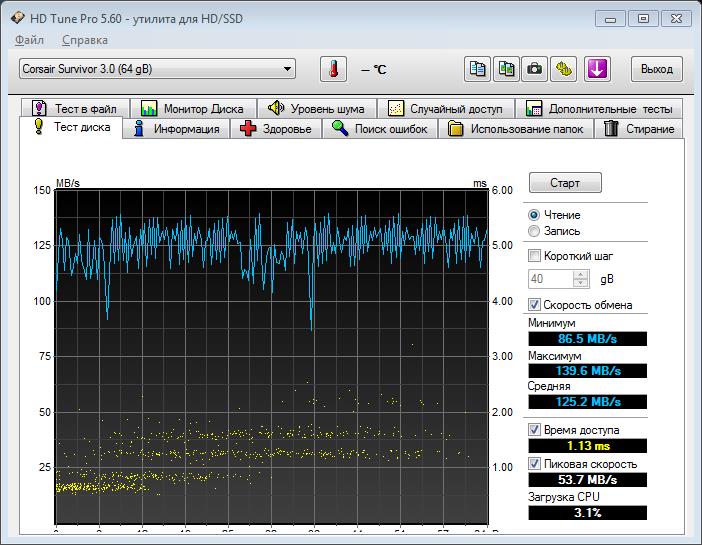Expand the Corsair Survivor drive dropdown
Image resolution: width=702 pixels, height=545 pixels.
[x=288, y=69]
